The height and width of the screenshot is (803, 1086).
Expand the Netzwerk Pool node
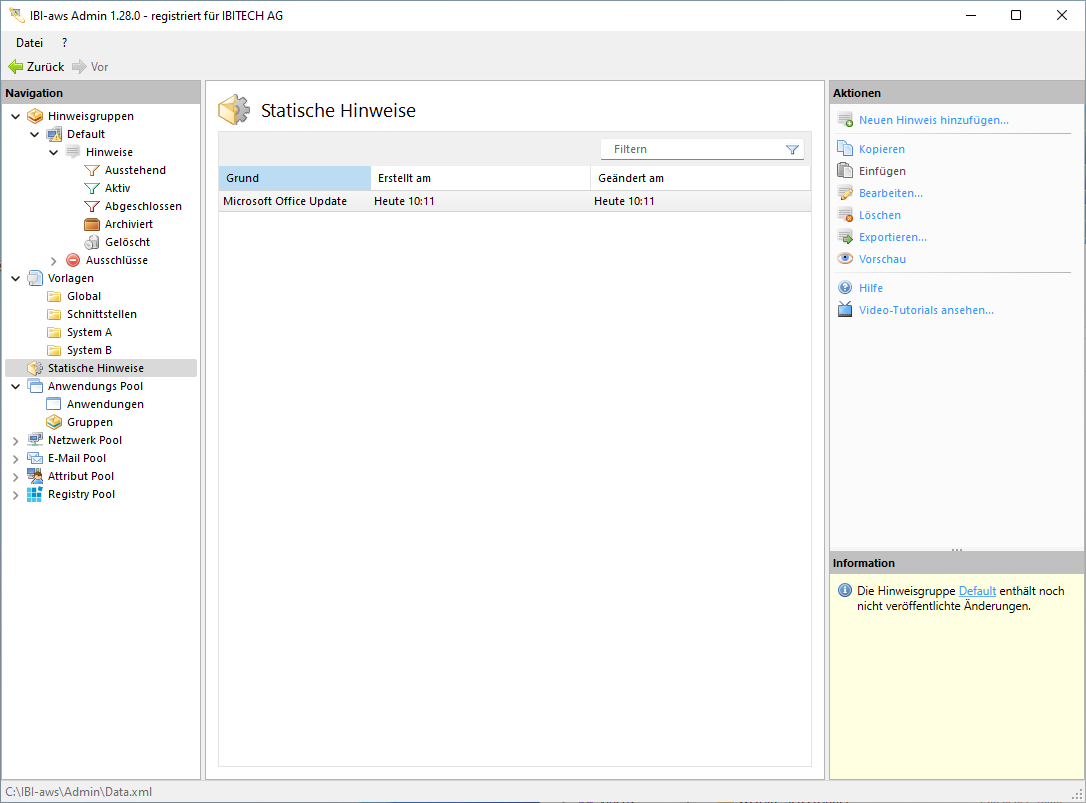coord(15,441)
